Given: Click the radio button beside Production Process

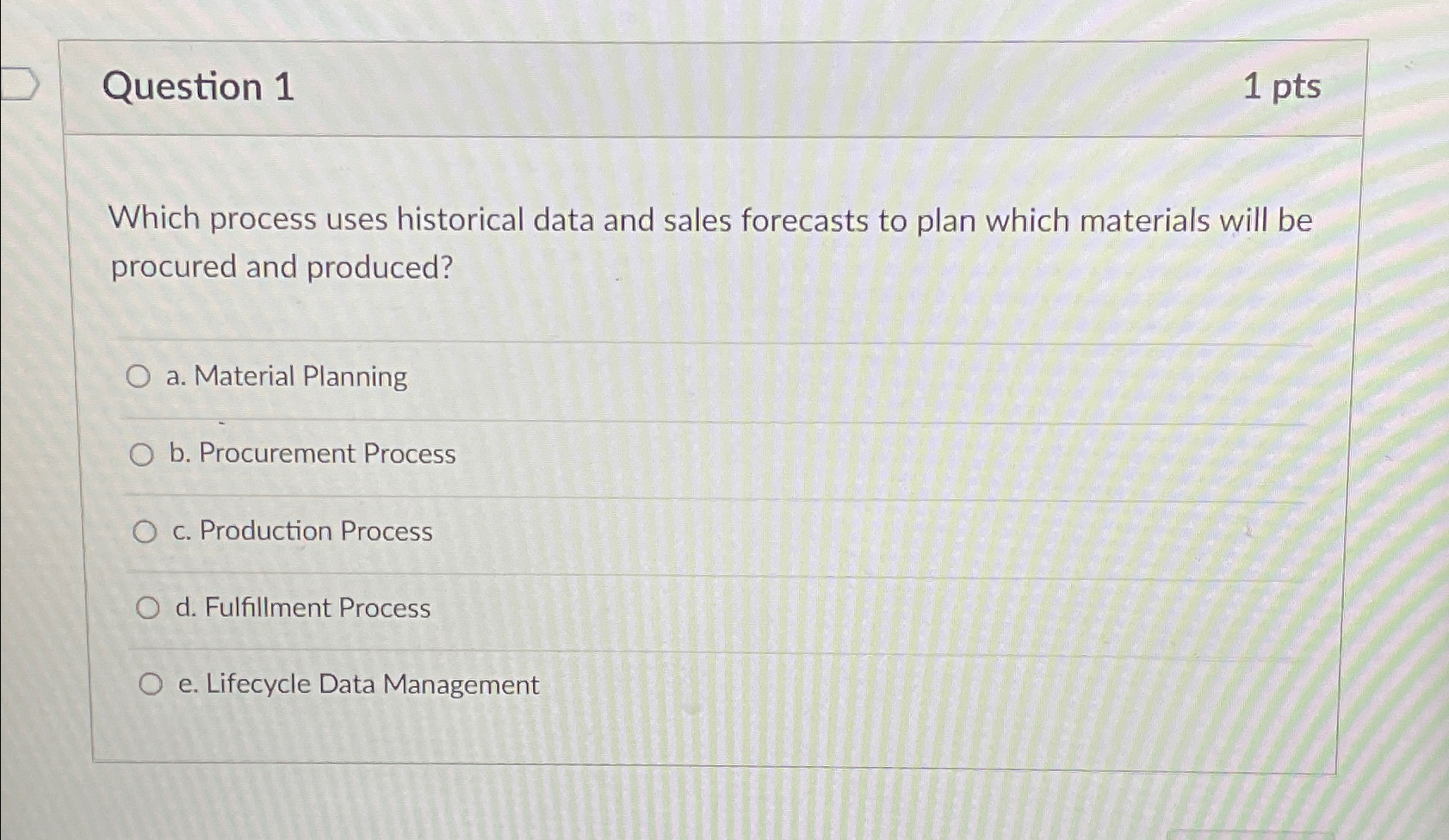Looking at the screenshot, I should [x=147, y=532].
